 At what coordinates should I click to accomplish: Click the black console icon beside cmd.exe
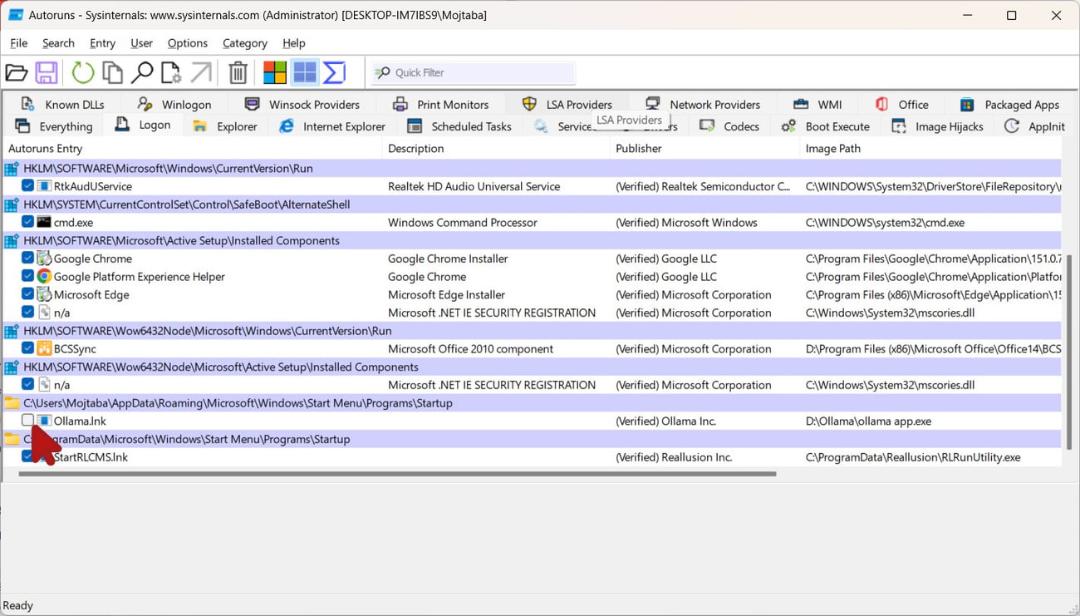44,222
